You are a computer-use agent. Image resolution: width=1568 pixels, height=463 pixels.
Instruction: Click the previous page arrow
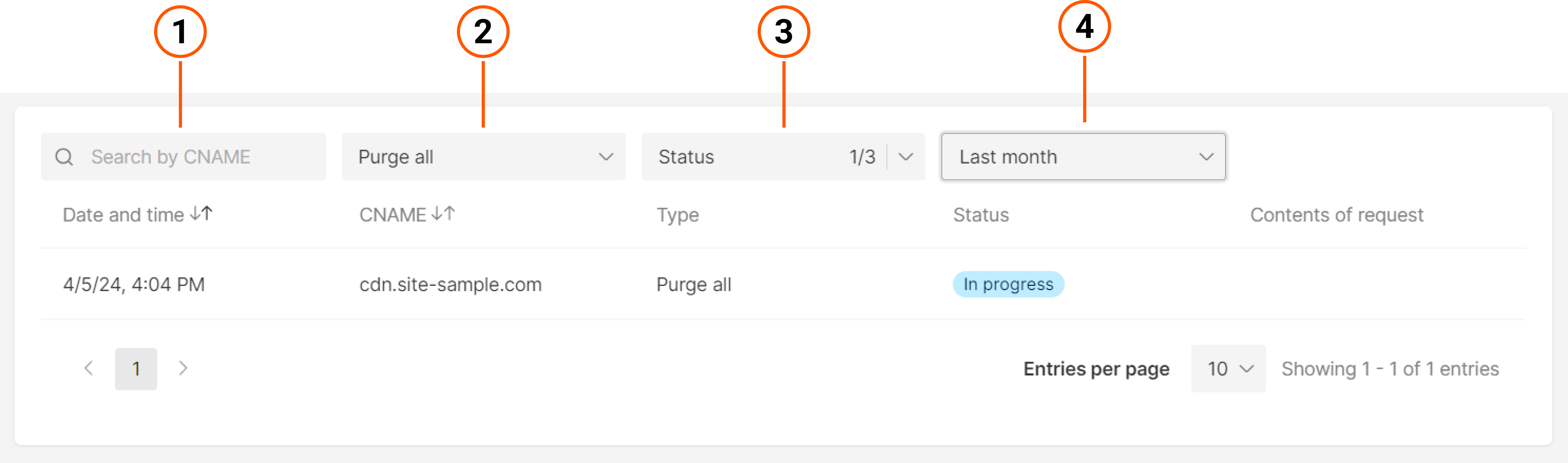click(x=89, y=368)
